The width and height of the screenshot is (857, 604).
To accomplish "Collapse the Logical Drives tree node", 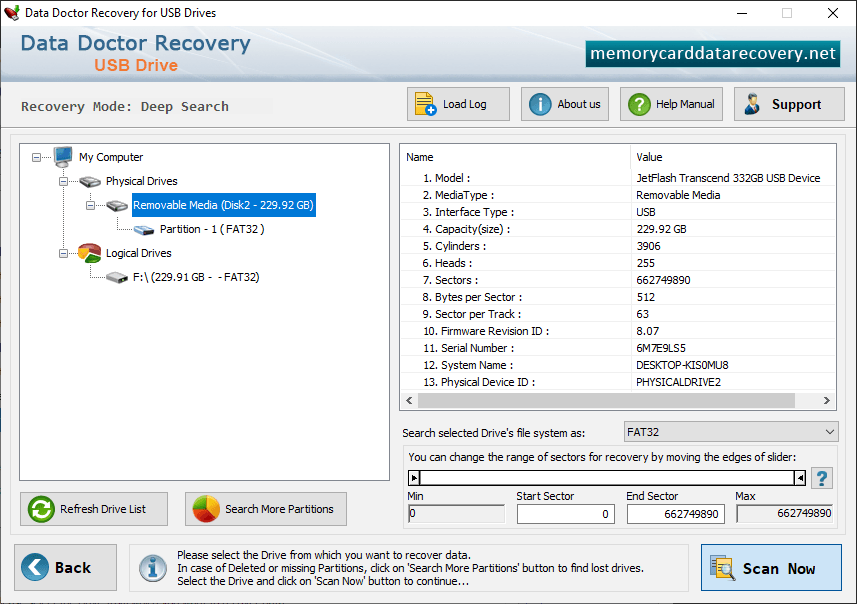I will (63, 254).
